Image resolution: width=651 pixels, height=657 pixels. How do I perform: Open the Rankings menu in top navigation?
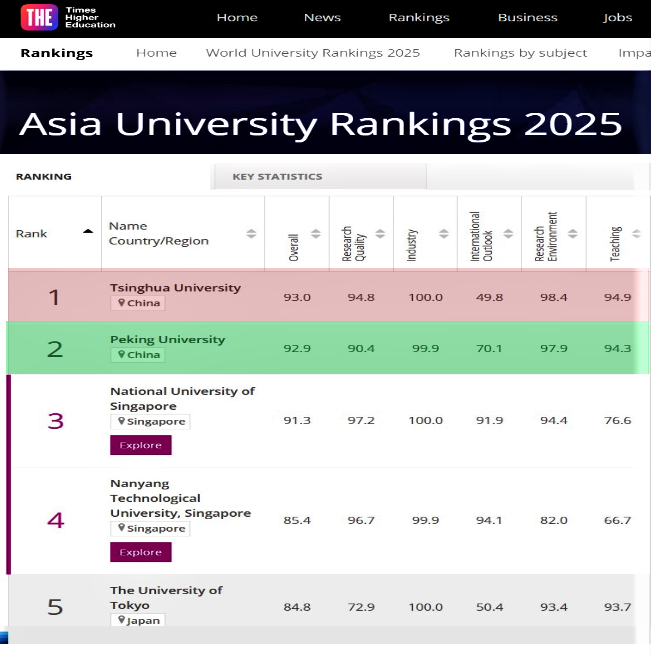coord(419,17)
